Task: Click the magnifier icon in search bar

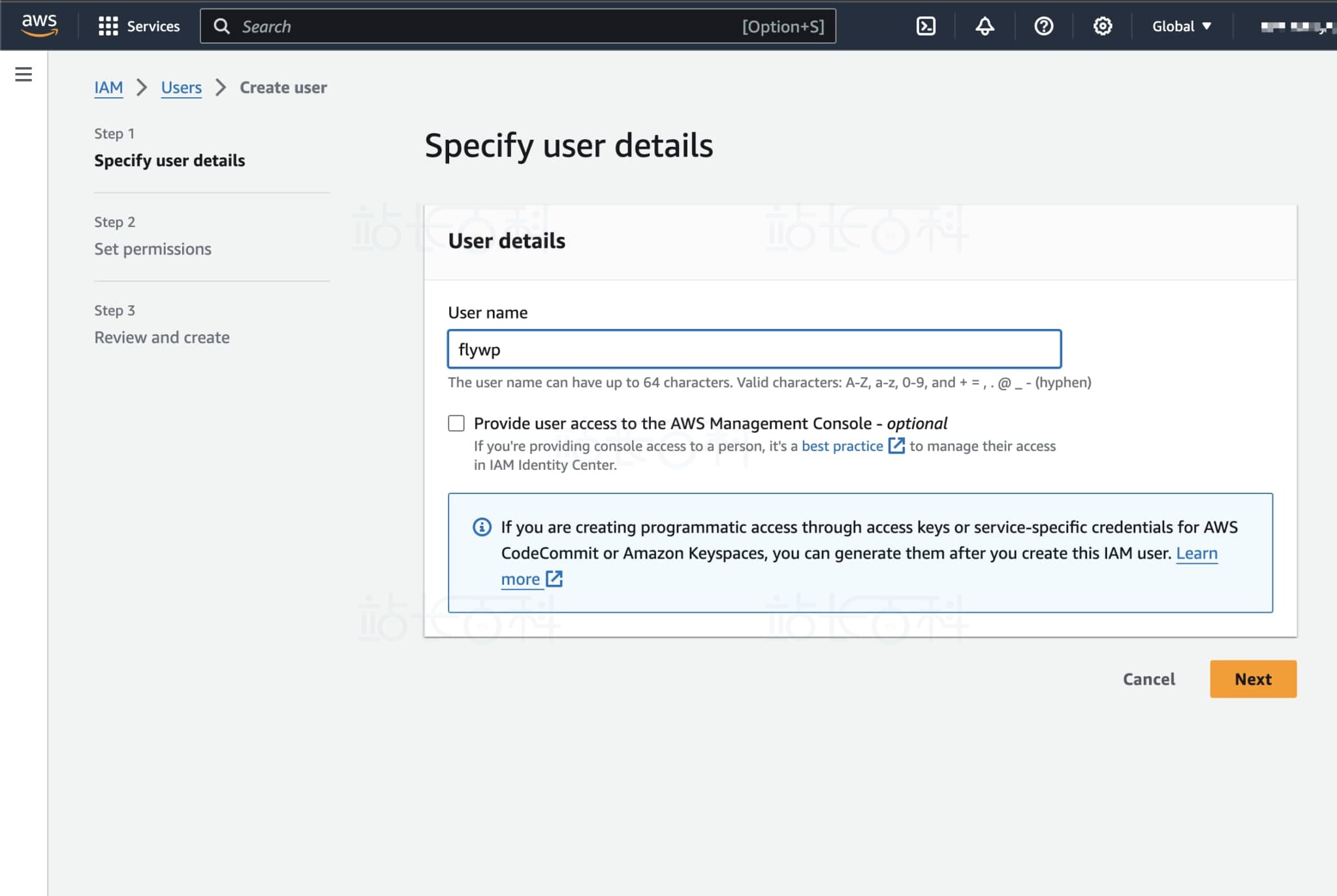Action: [x=222, y=26]
